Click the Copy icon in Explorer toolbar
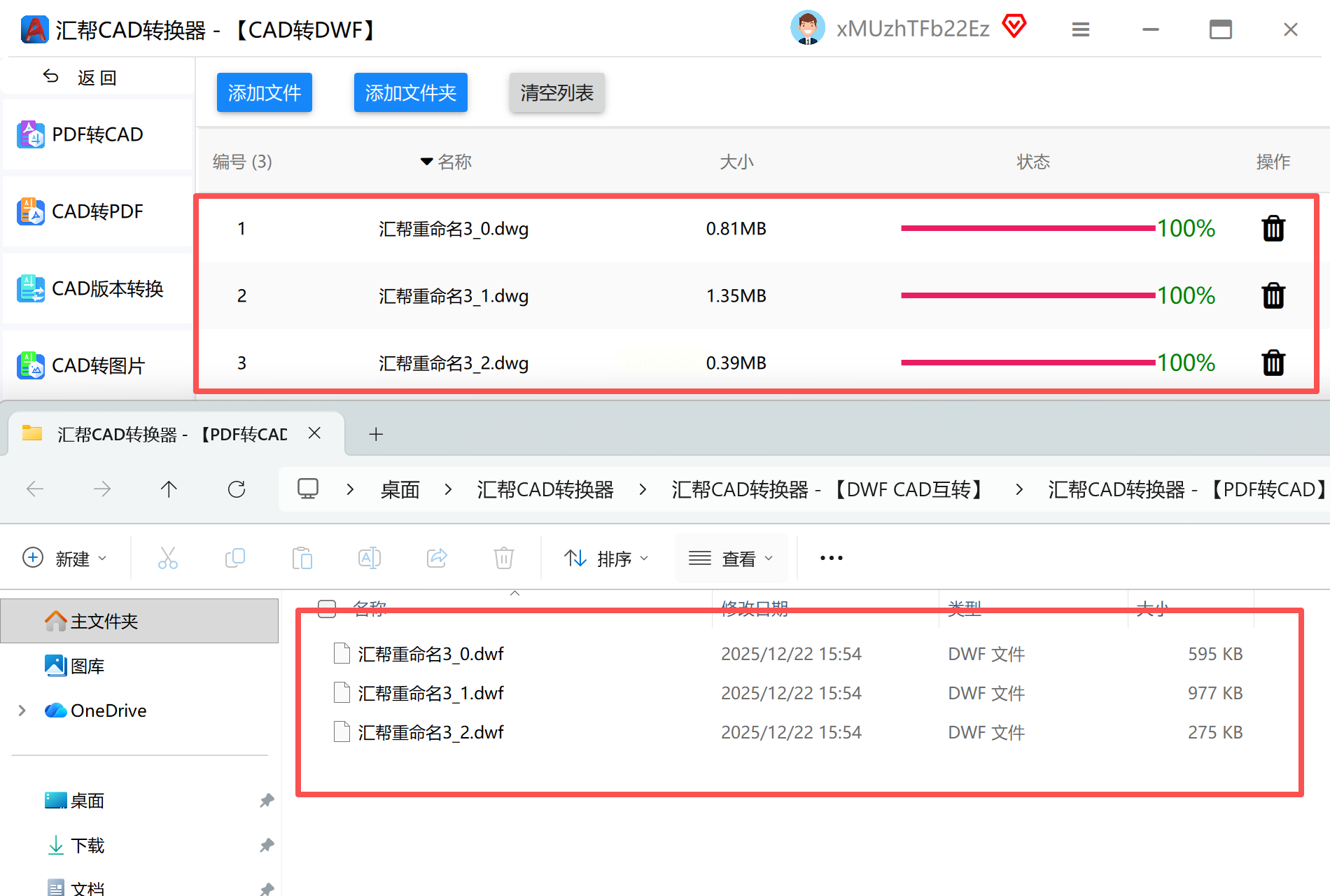 [x=235, y=558]
